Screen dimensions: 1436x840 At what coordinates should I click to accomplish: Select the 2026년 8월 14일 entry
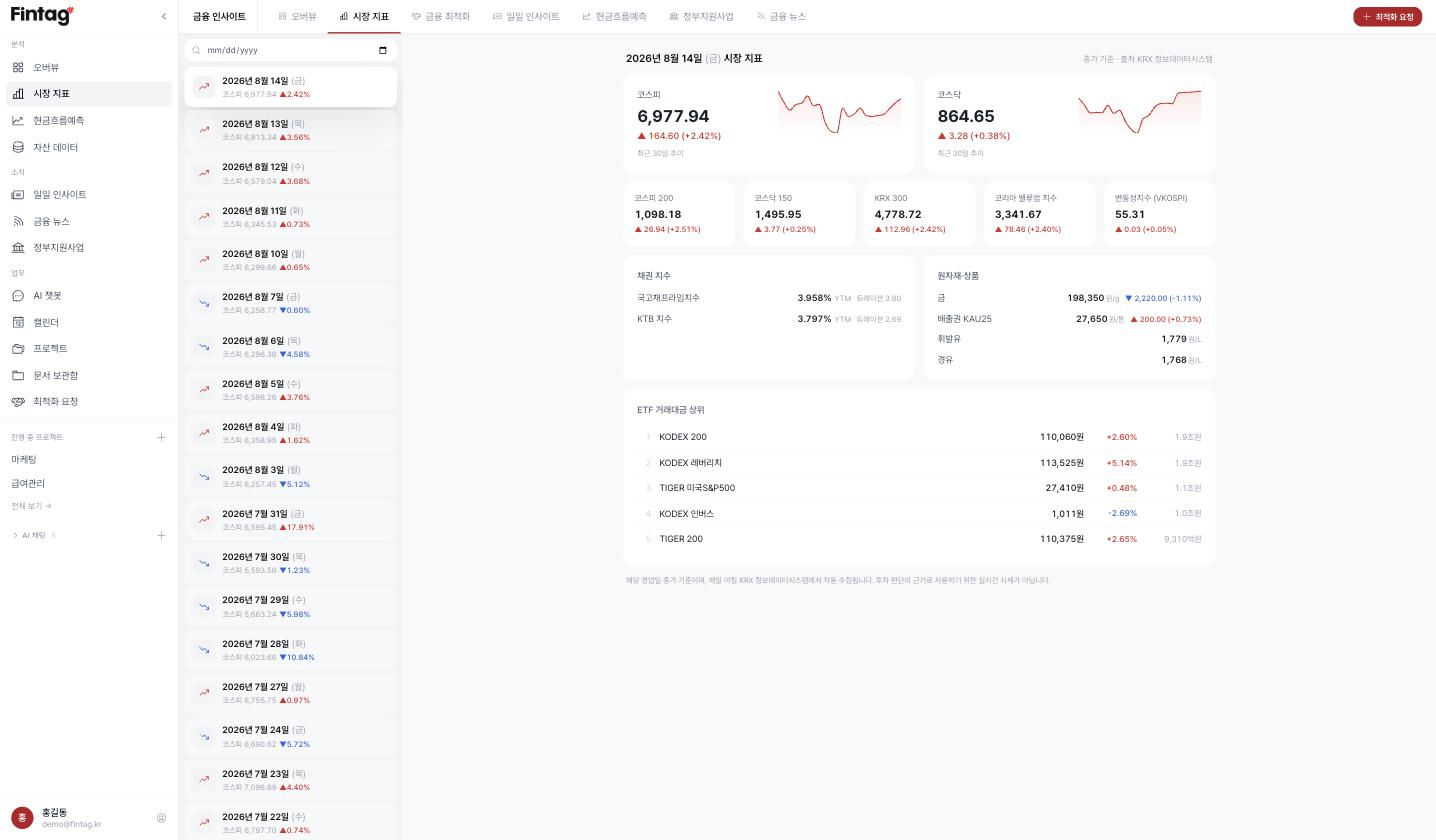(x=291, y=87)
